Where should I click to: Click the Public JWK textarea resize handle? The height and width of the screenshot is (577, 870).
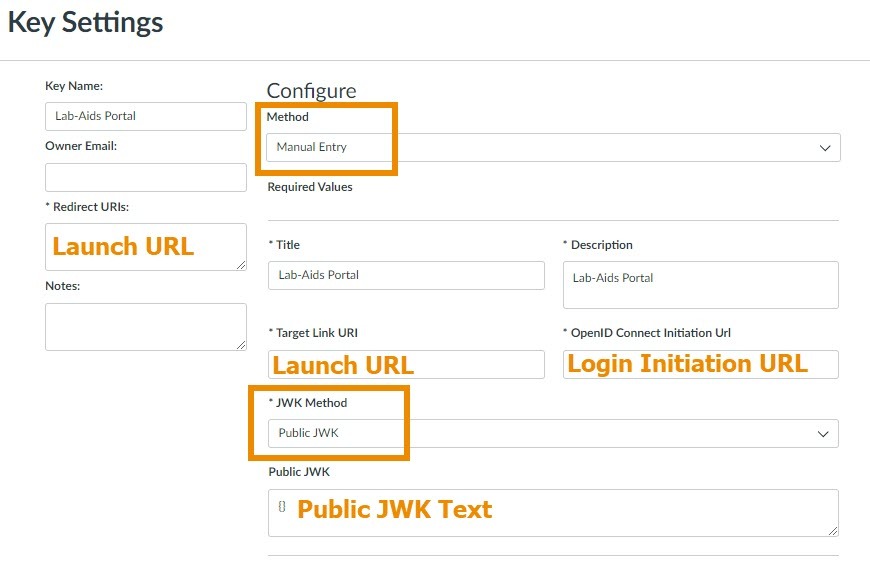click(x=832, y=531)
